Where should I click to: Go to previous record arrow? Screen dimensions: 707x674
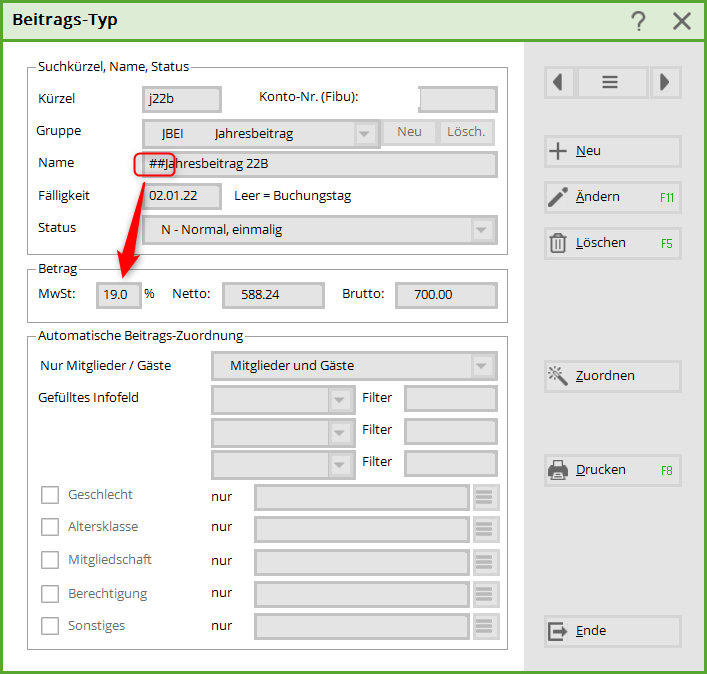(x=558, y=83)
